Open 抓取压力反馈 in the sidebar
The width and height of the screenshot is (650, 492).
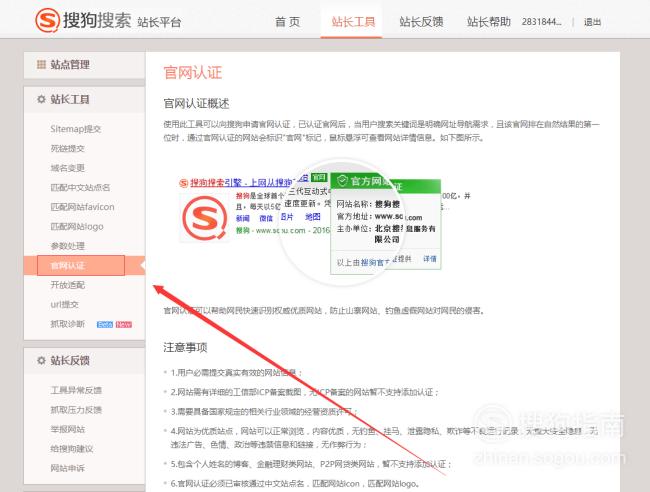[76, 410]
